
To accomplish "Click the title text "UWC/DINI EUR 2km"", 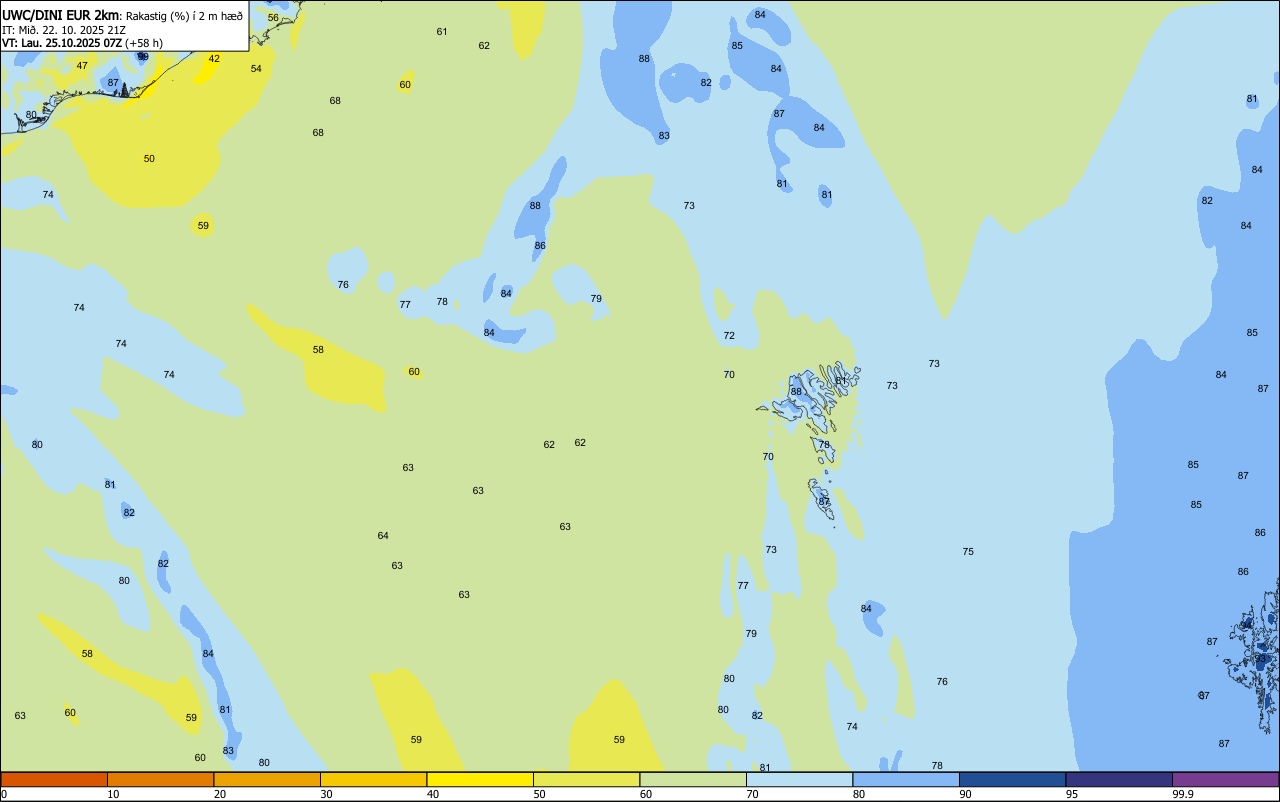I will pyautogui.click(x=61, y=14).
